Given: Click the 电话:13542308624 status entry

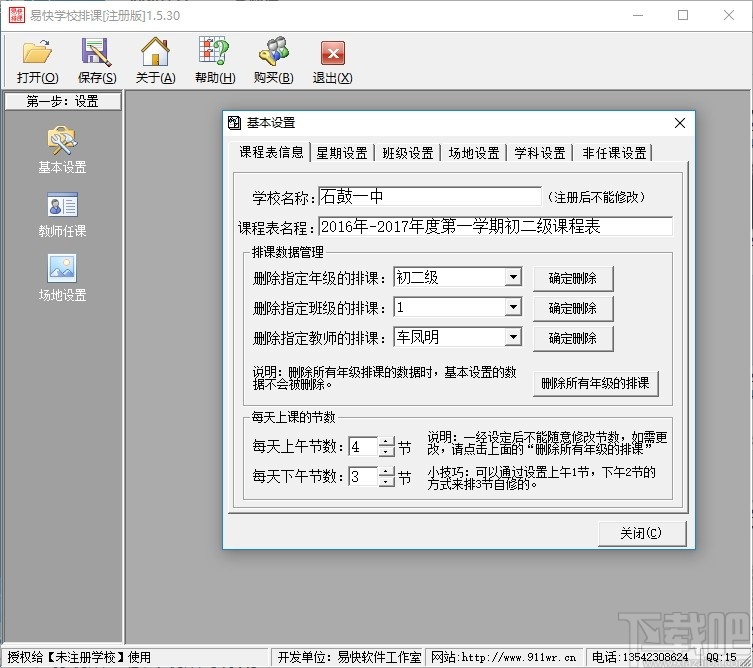Looking at the screenshot, I should (640, 657).
